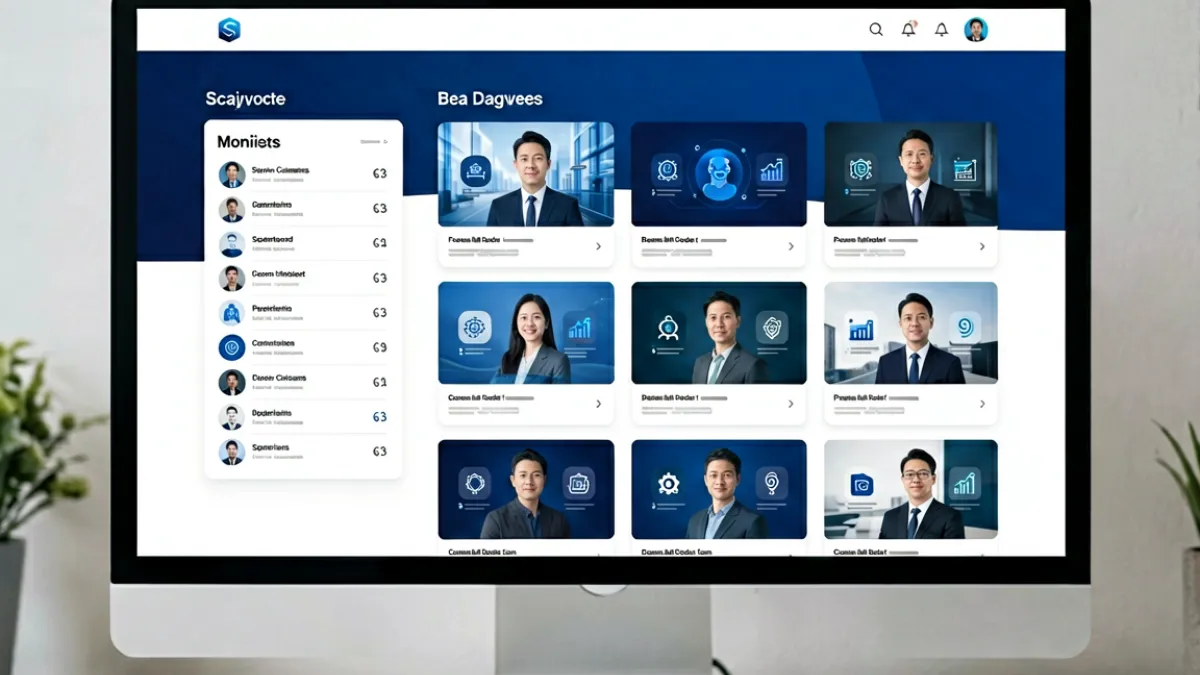Image resolution: width=1200 pixels, height=675 pixels.
Task: Select the blue figure avatar in the Moniiets list
Action: (x=232, y=313)
